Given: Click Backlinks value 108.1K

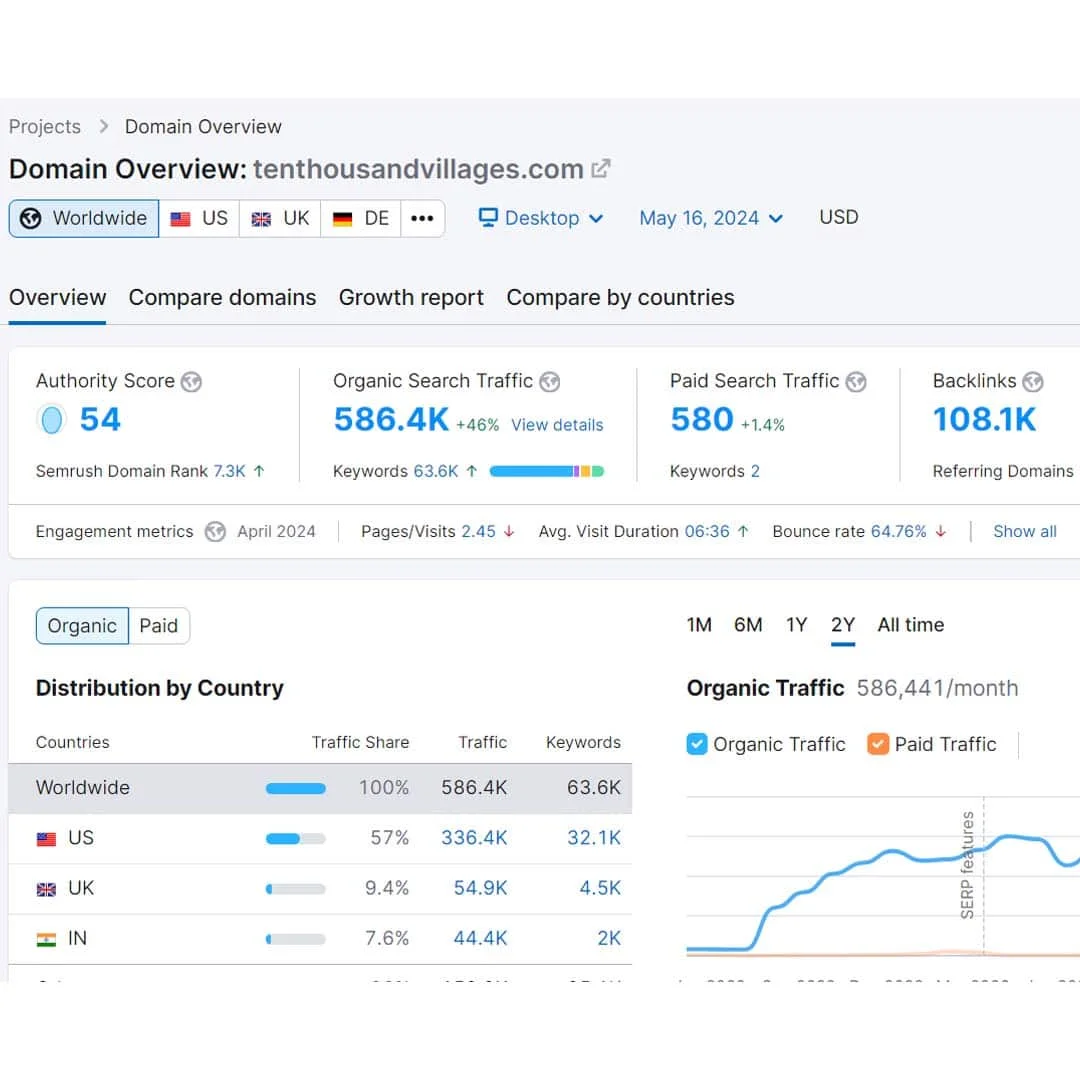Looking at the screenshot, I should [984, 419].
